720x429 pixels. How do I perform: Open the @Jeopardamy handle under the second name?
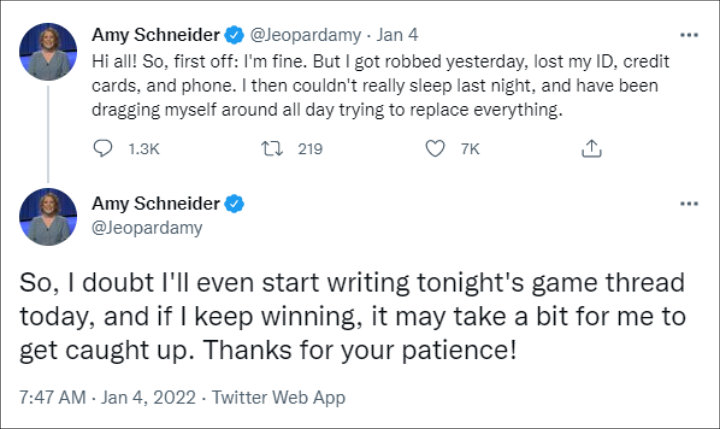point(147,228)
